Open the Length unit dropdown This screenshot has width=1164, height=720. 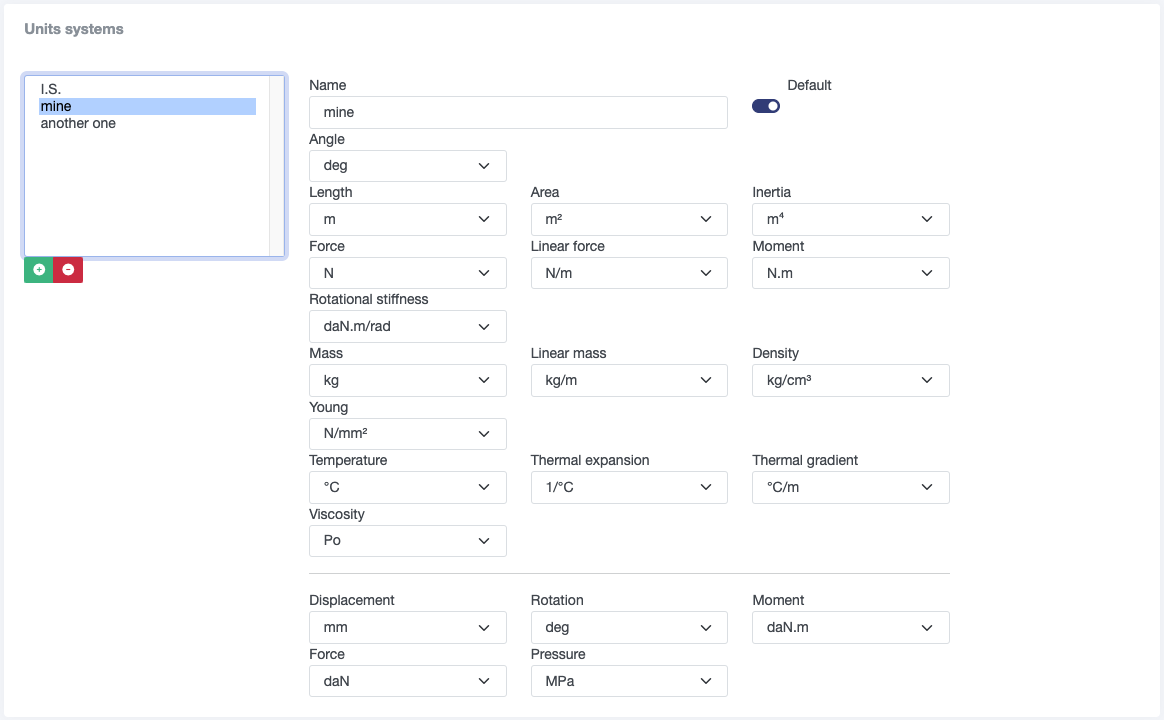[x=407, y=219]
